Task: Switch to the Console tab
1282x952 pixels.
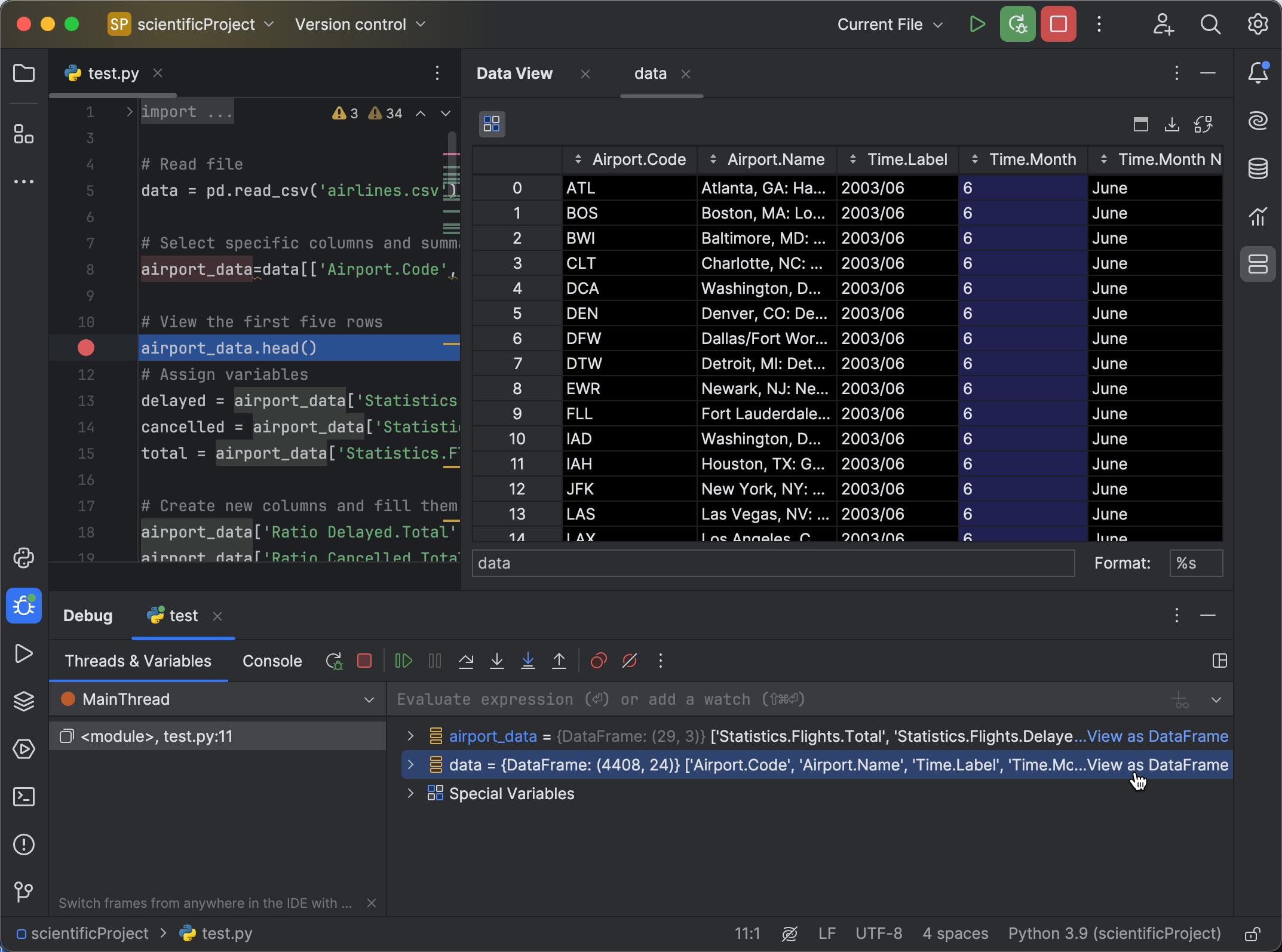Action: click(x=272, y=661)
